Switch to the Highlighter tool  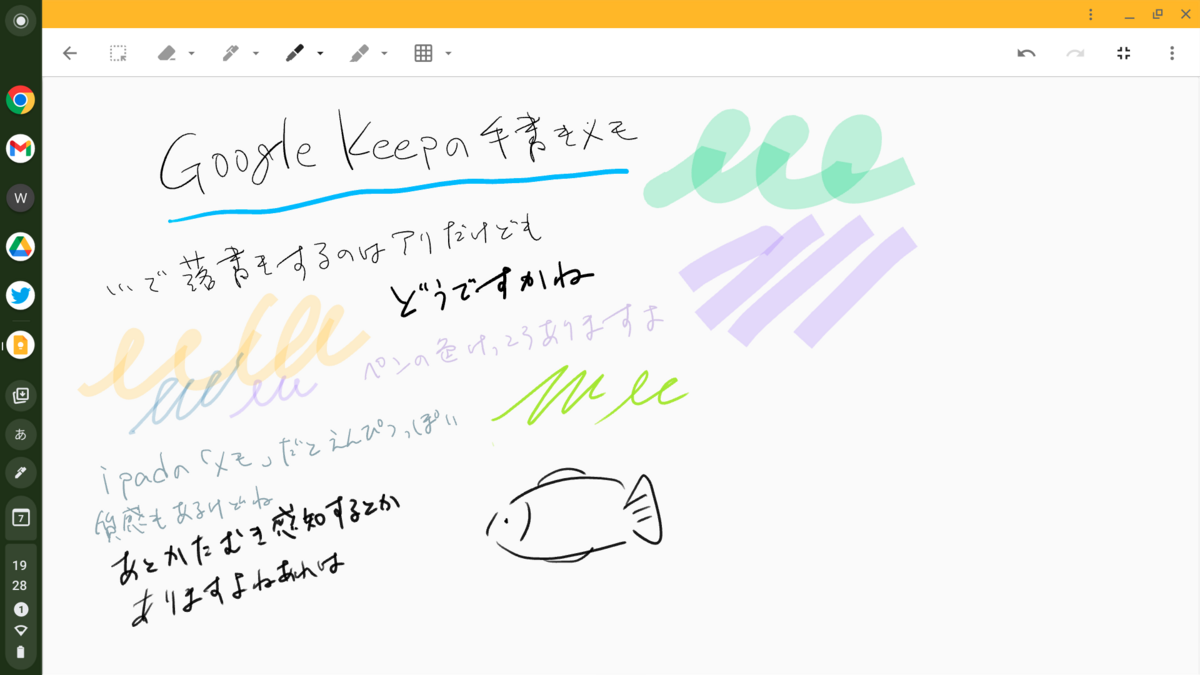pyautogui.click(x=359, y=53)
